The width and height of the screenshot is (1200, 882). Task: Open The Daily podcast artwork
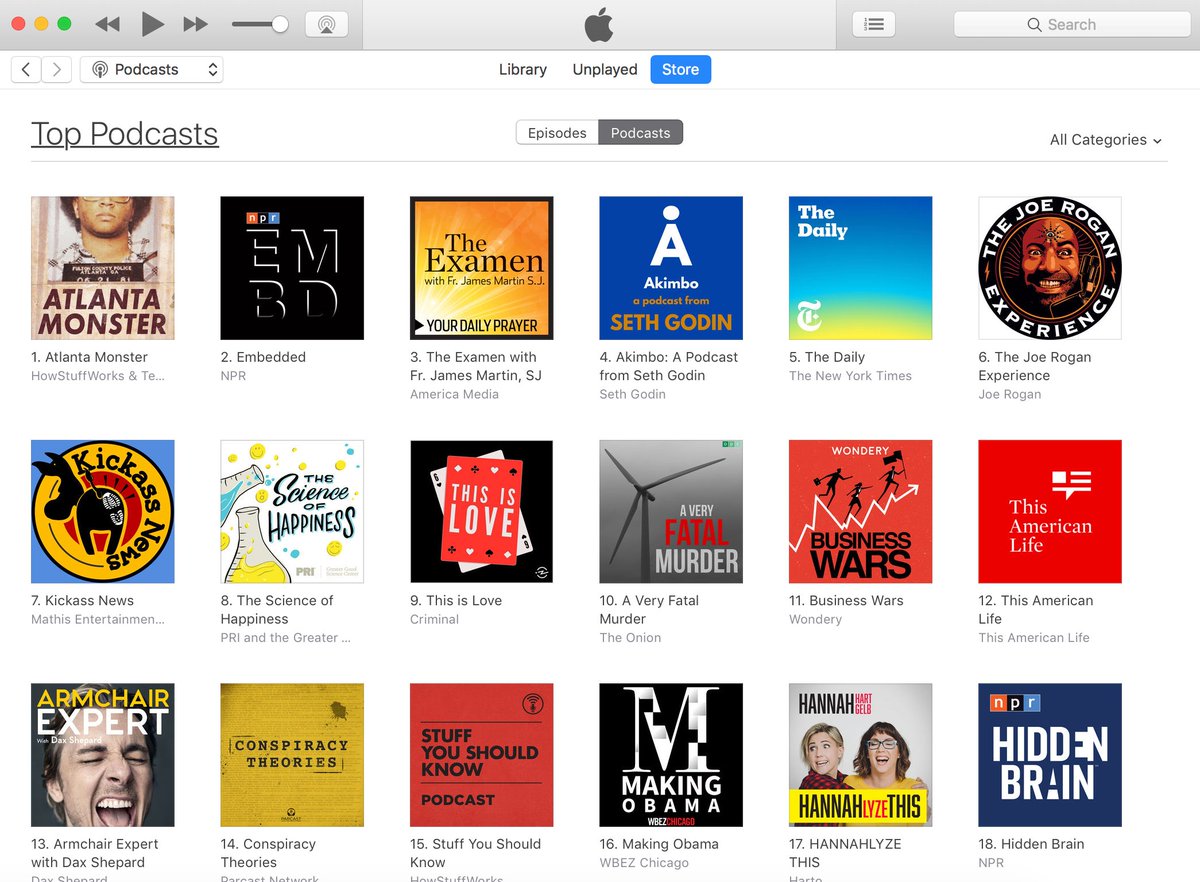861,268
